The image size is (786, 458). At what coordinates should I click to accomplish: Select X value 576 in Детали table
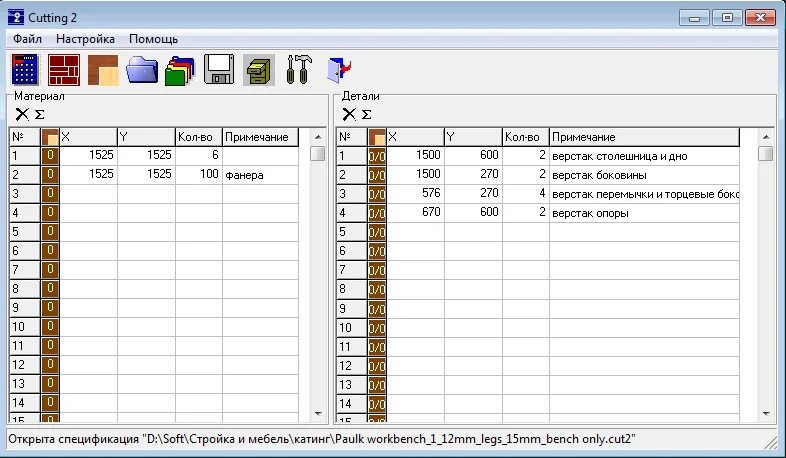pyautogui.click(x=415, y=193)
